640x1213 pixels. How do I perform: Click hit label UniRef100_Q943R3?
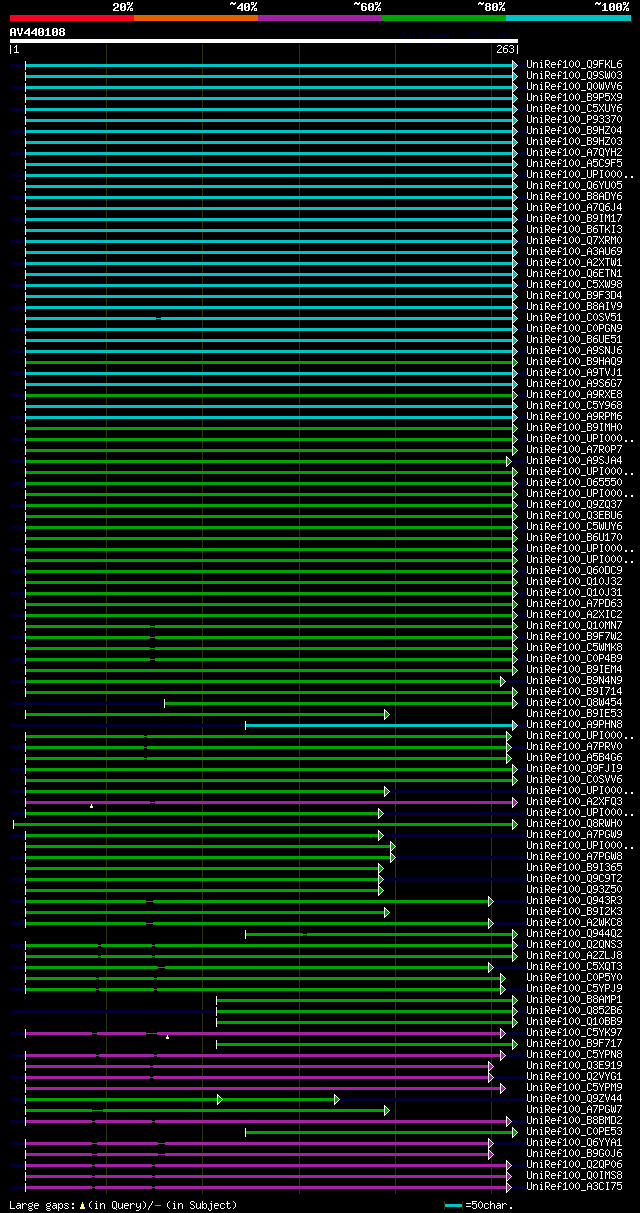(x=575, y=900)
